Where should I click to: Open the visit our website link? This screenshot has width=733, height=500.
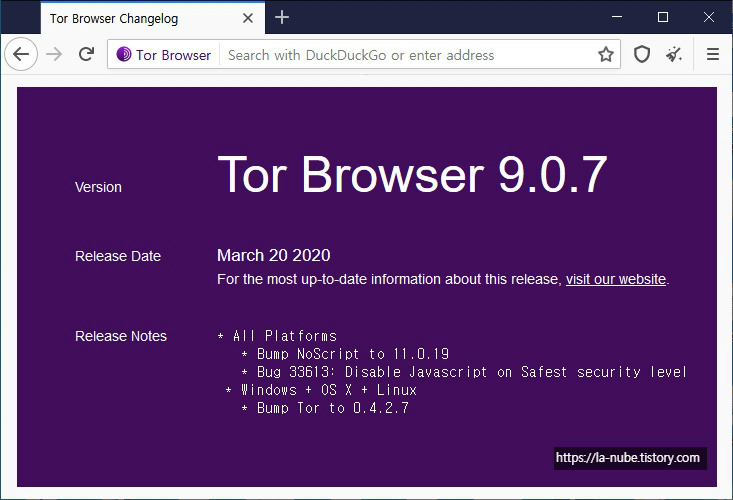coord(616,279)
